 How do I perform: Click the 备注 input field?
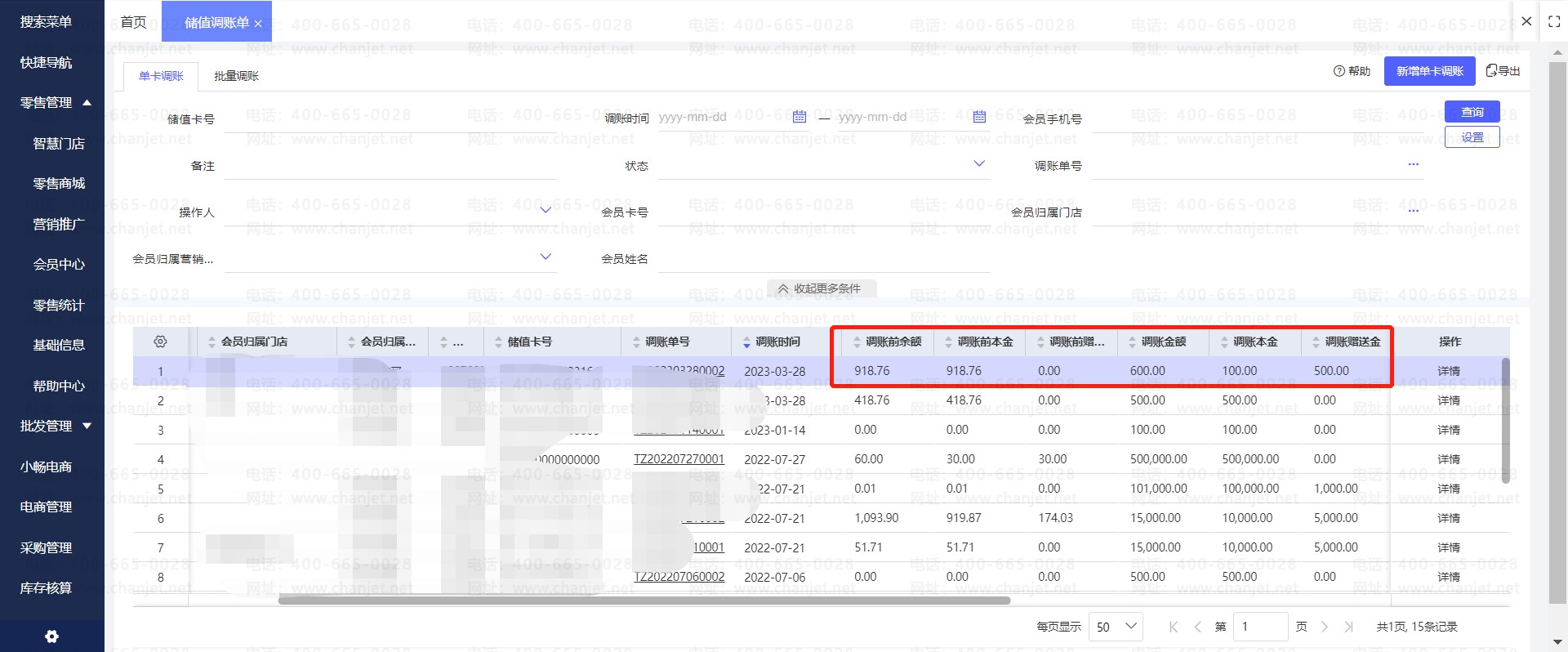click(390, 166)
